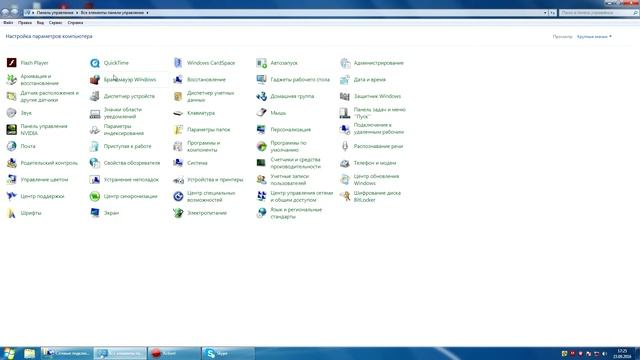Open Язык и региональные стандарты item
640x360 pixels.
[289, 213]
